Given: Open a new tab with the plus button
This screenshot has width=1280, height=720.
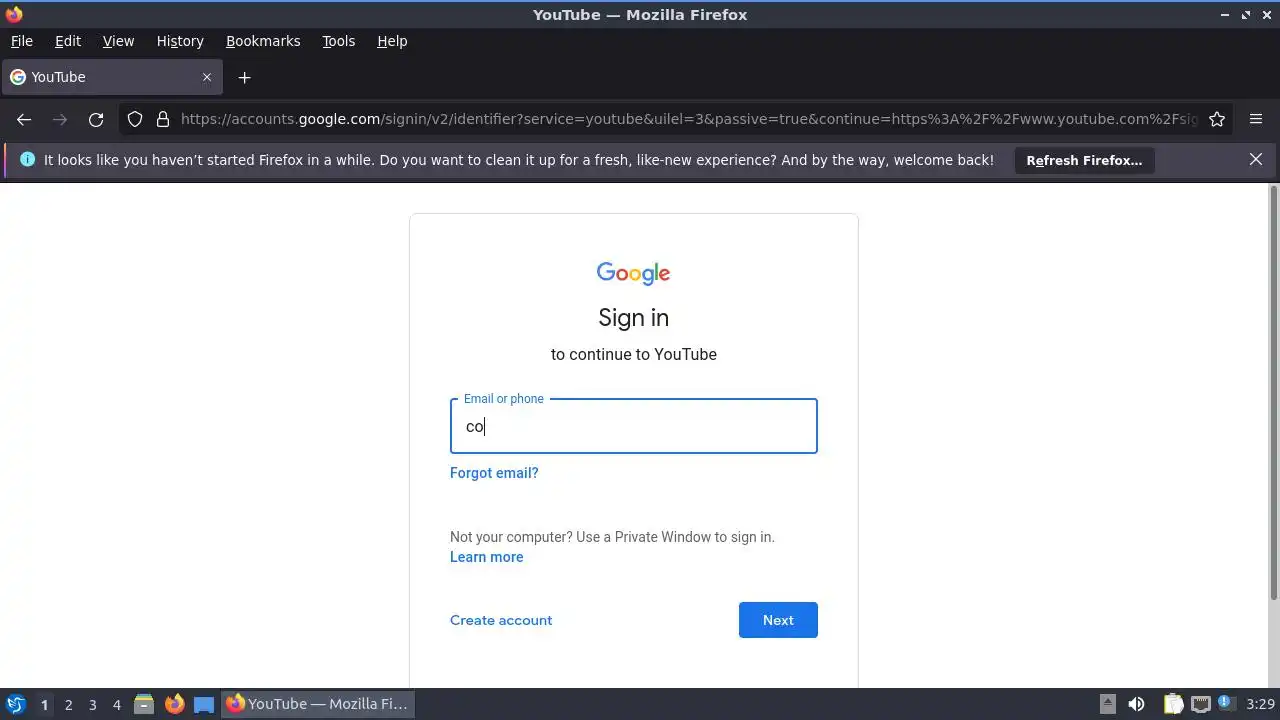Looking at the screenshot, I should [244, 77].
